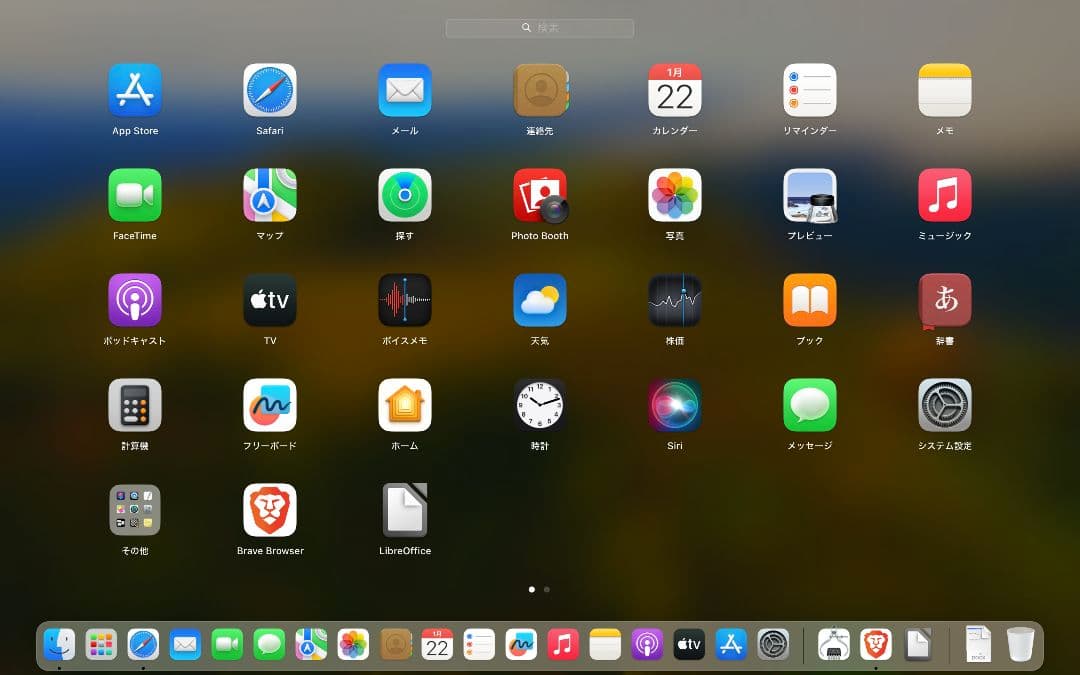Launch the ボイスメモ voice recorder app
Viewport: 1080px width, 675px height.
point(405,301)
